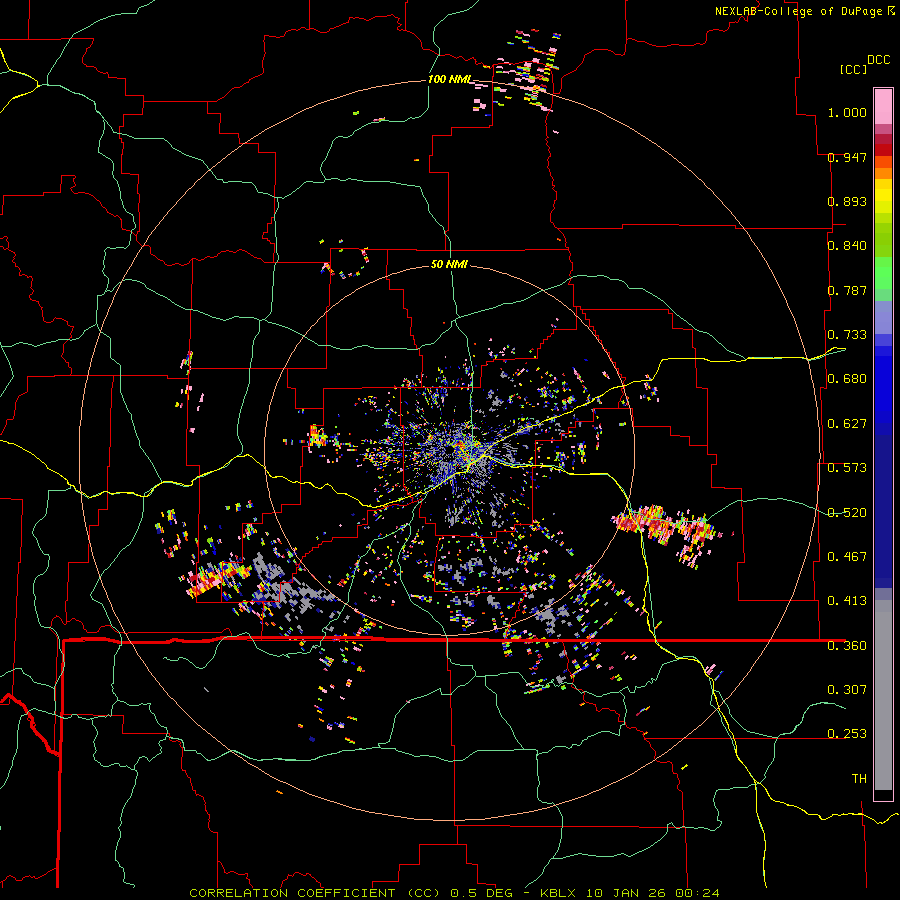Image resolution: width=900 pixels, height=900 pixels.
Task: Click the 0.627 colorbar value
Action: click(x=847, y=424)
